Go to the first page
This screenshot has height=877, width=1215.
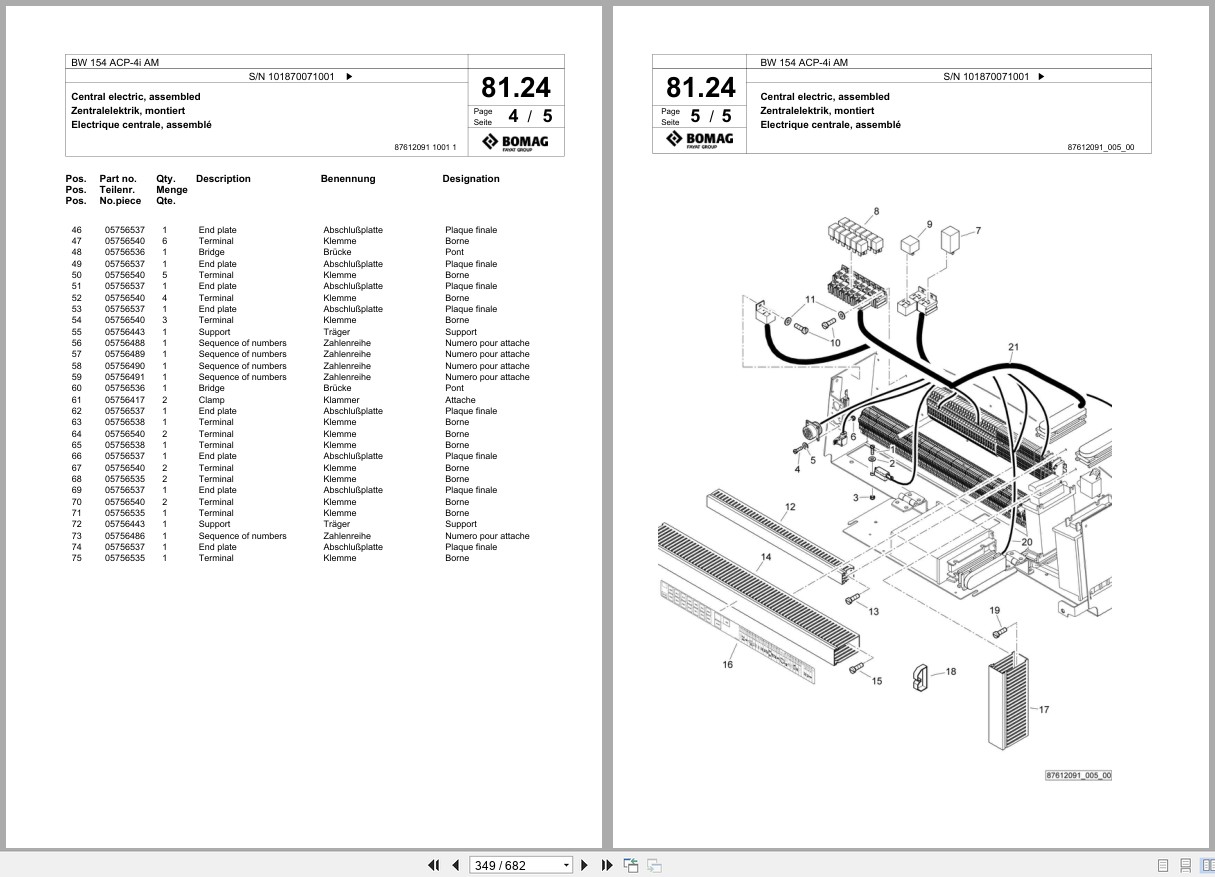tap(433, 865)
